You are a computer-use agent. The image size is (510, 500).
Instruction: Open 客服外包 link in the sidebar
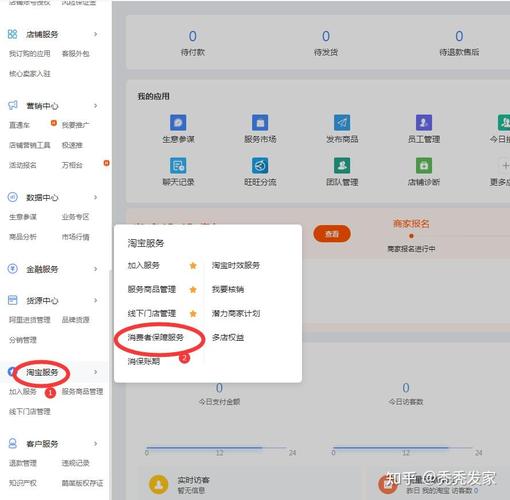[76, 54]
